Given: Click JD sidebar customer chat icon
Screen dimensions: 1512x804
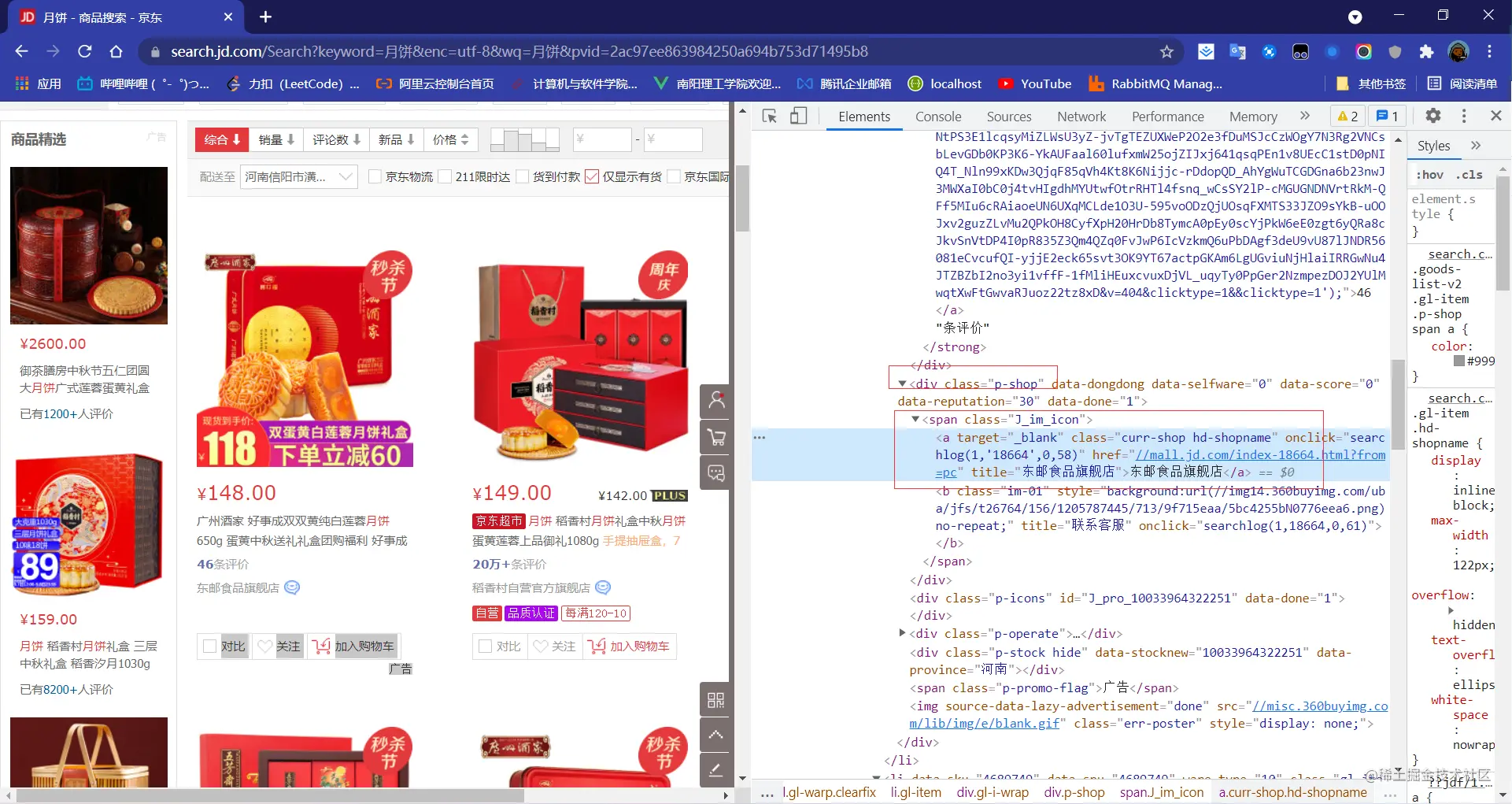Looking at the screenshot, I should 716,473.
